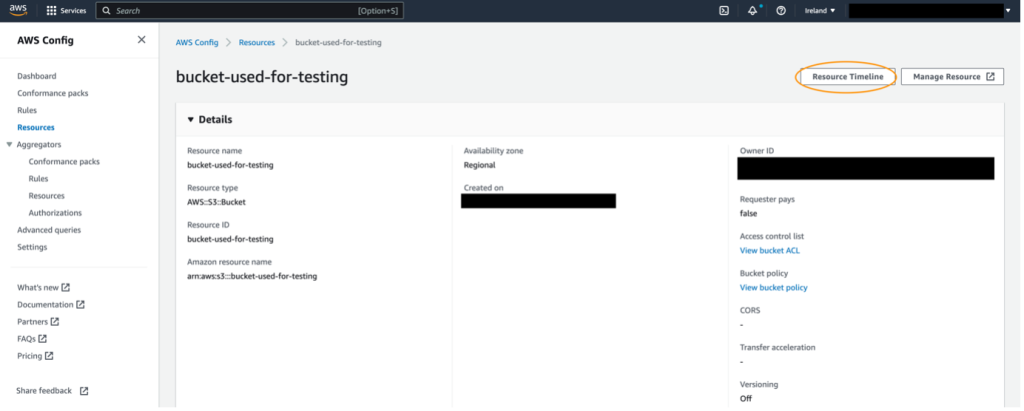1024x411 pixels.
Task: Click the AWS::S3::Bucket resource type text
Action: click(x=216, y=202)
